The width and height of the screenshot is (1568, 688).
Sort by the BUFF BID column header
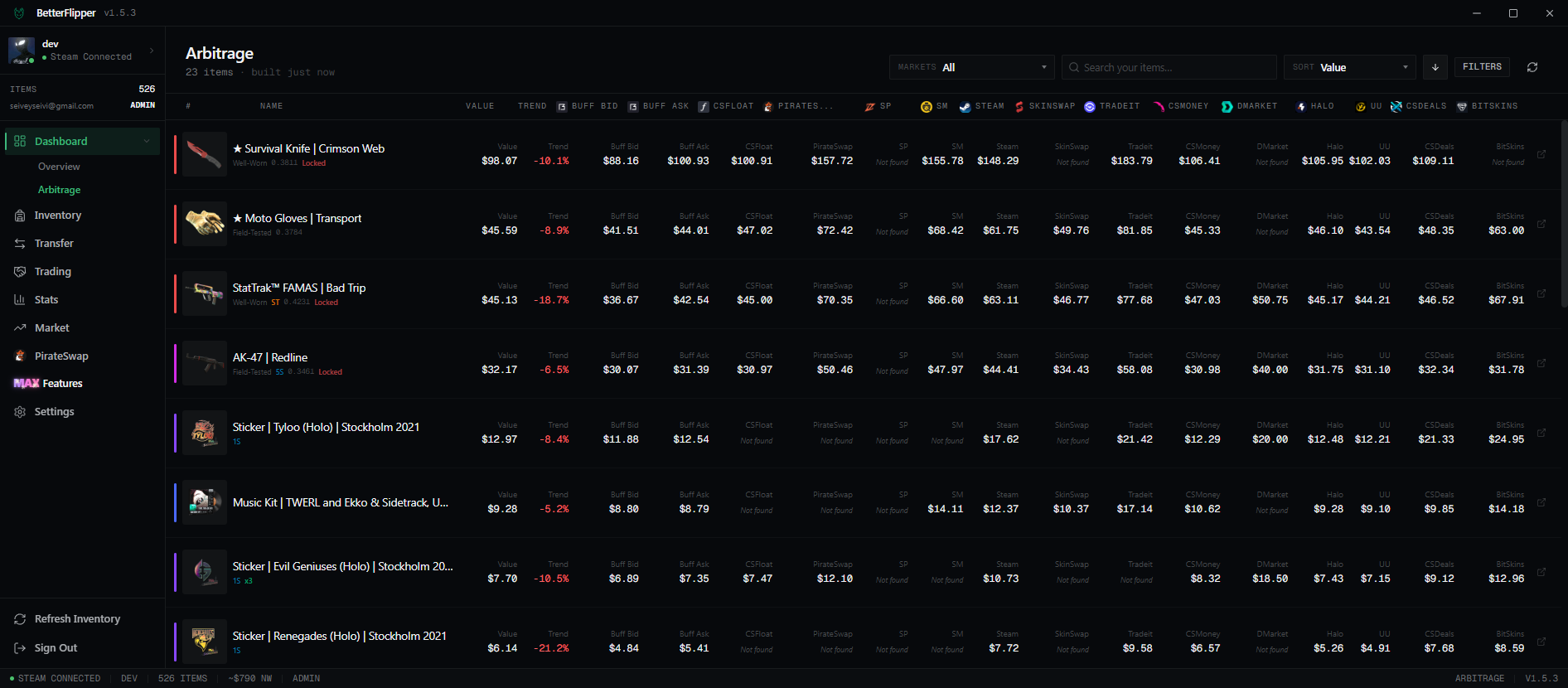tap(588, 106)
